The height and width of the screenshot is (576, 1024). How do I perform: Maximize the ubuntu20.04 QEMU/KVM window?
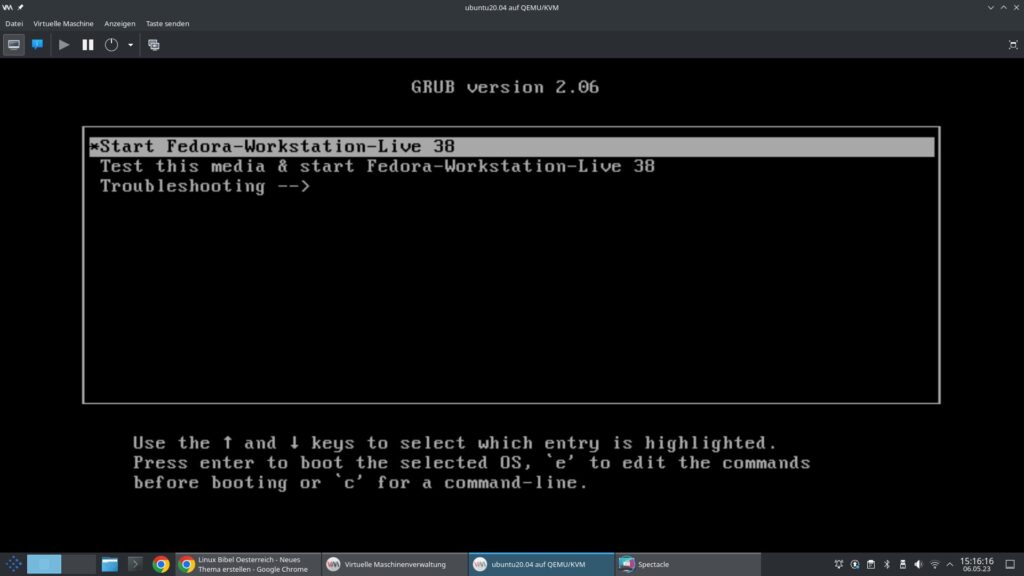coord(1004,7)
